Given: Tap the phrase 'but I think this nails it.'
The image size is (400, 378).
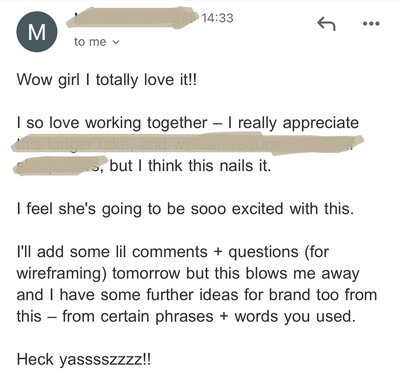Looking at the screenshot, I should click(190, 166).
